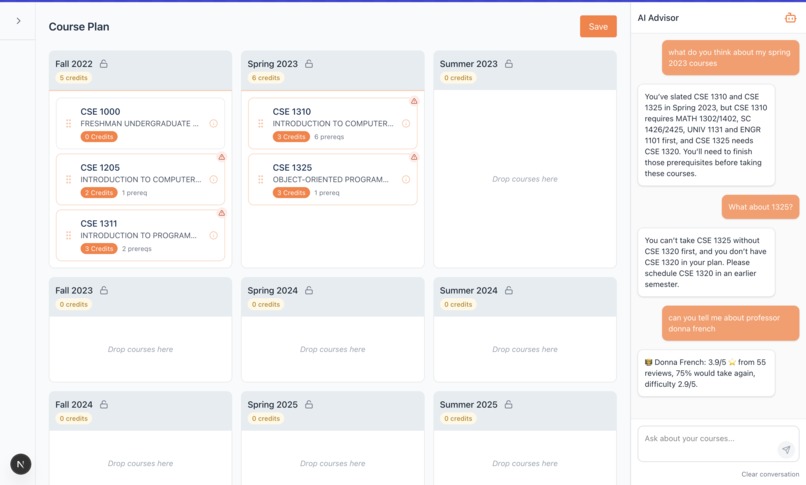Screen dimensions: 806x485
Task: Toggle lock on Fall 2024 semester
Action: pos(104,404)
